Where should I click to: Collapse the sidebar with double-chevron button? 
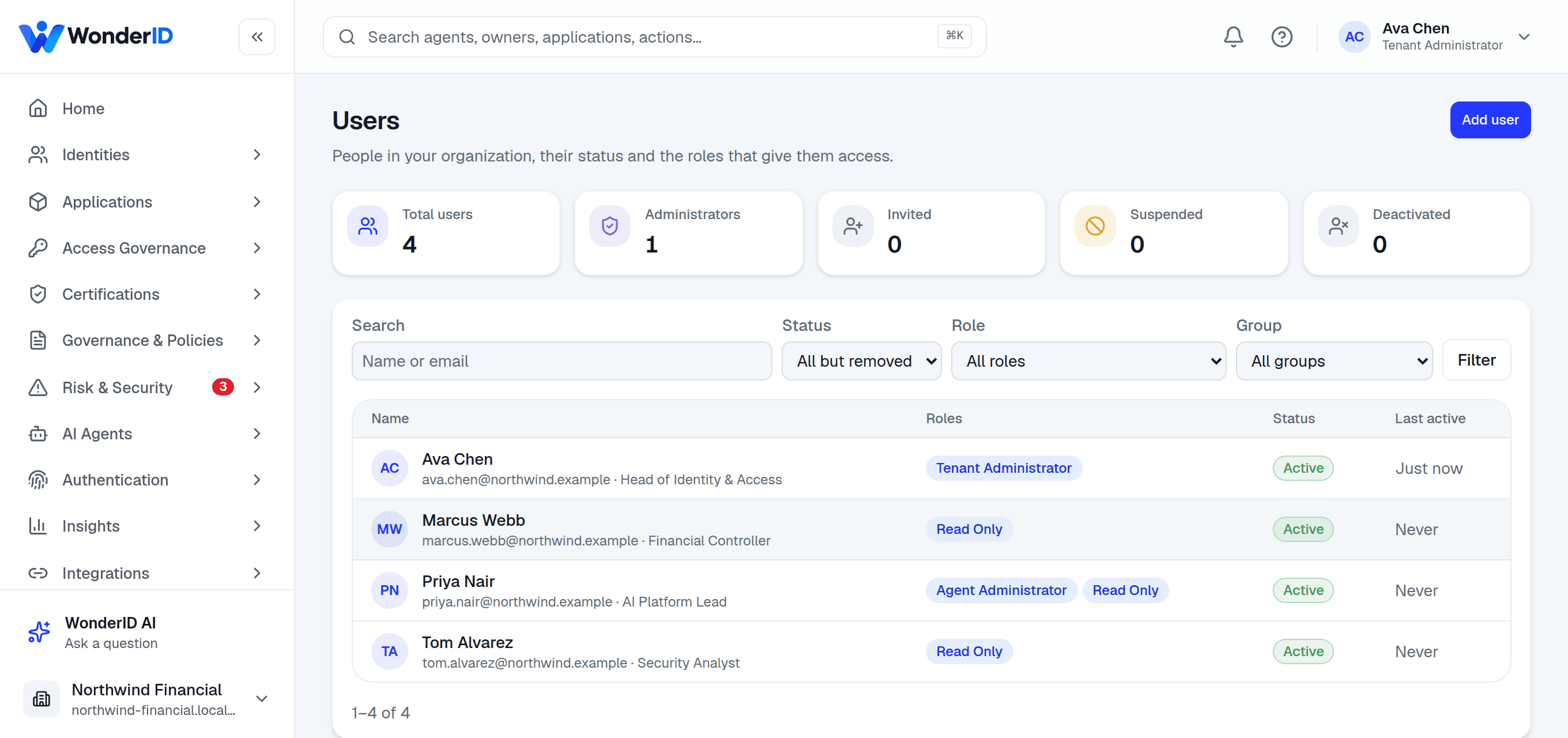[257, 36]
